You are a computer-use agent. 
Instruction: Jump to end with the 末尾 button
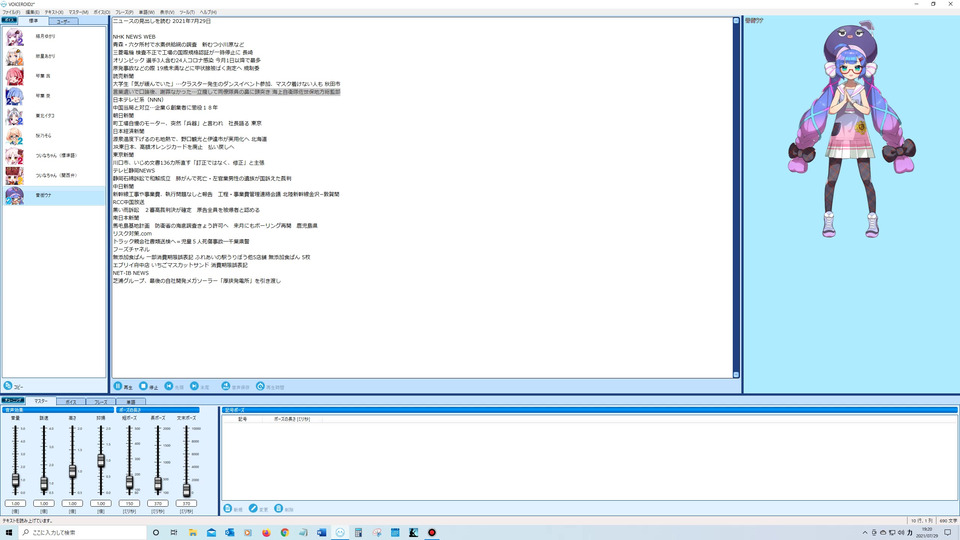(200, 386)
